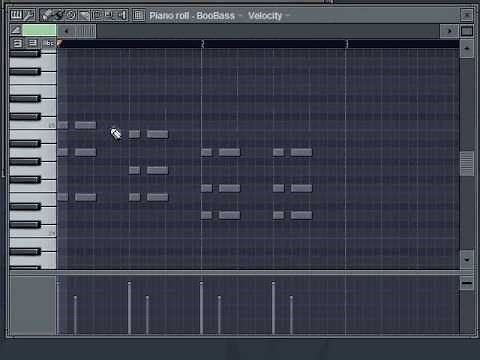The width and height of the screenshot is (480, 360).
Task: Click the last short velocity bar in bar 2
Action: (291, 315)
